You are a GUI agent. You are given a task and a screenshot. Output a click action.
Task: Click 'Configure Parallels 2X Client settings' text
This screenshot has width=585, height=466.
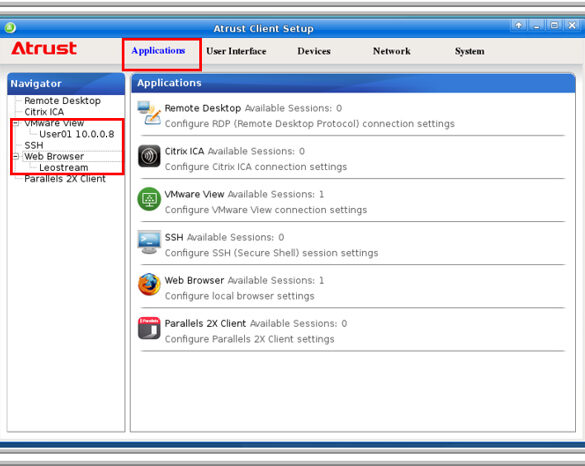(x=250, y=339)
